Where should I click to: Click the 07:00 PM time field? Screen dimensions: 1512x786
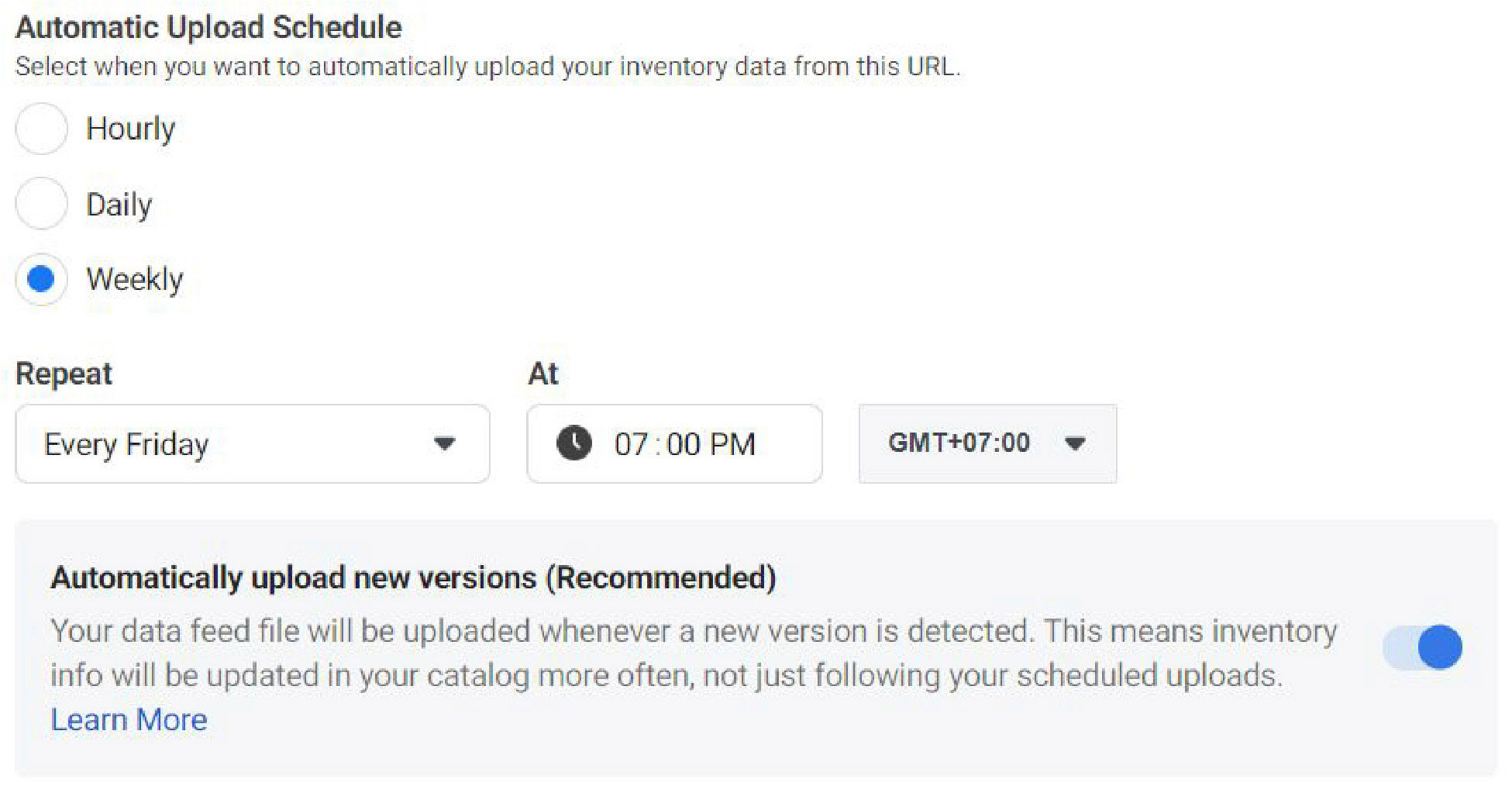(674, 443)
